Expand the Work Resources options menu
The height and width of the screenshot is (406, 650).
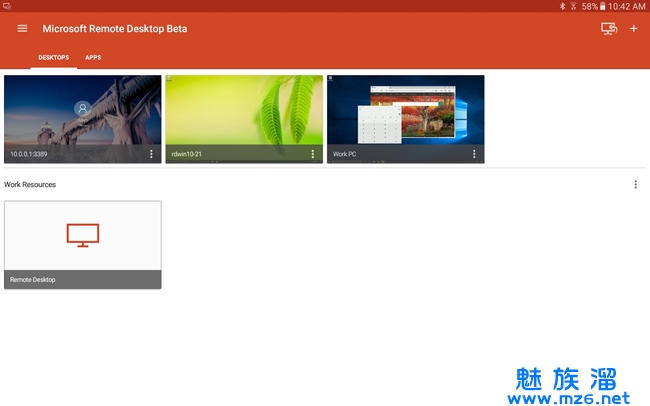coord(635,185)
